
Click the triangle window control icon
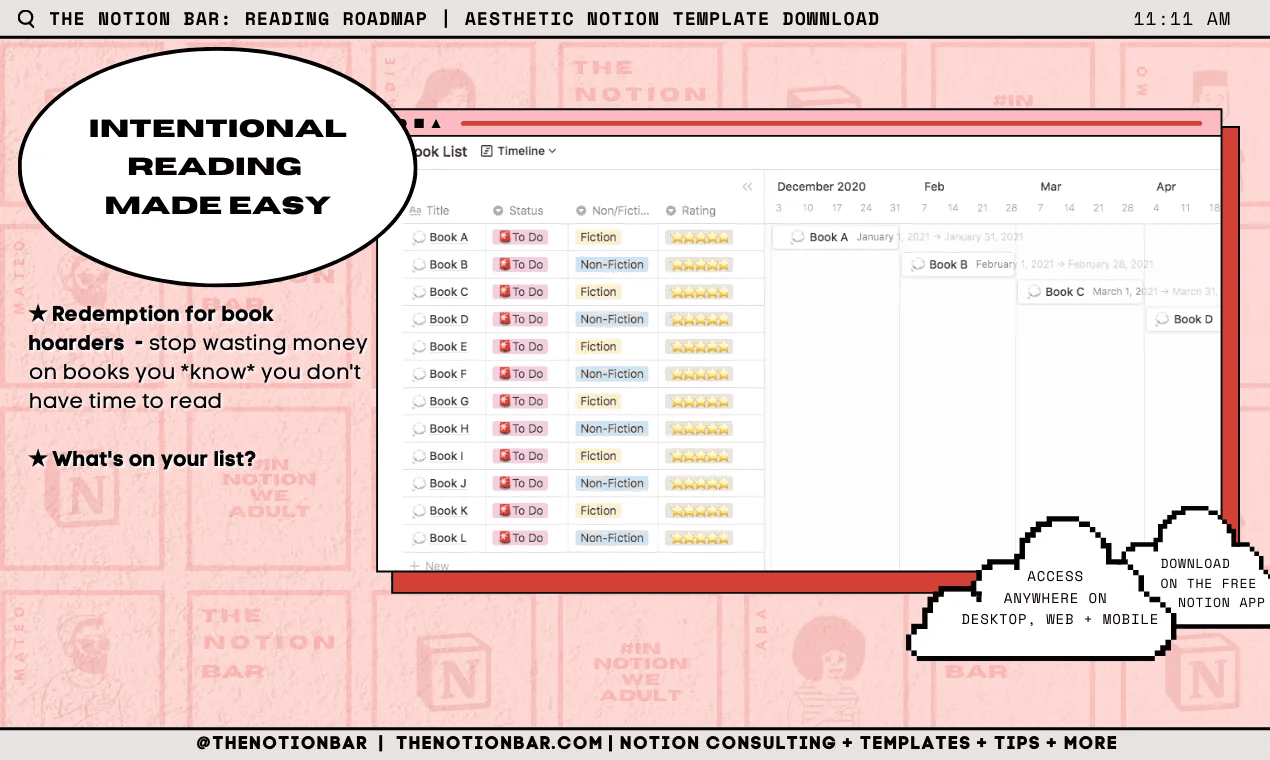coord(436,124)
